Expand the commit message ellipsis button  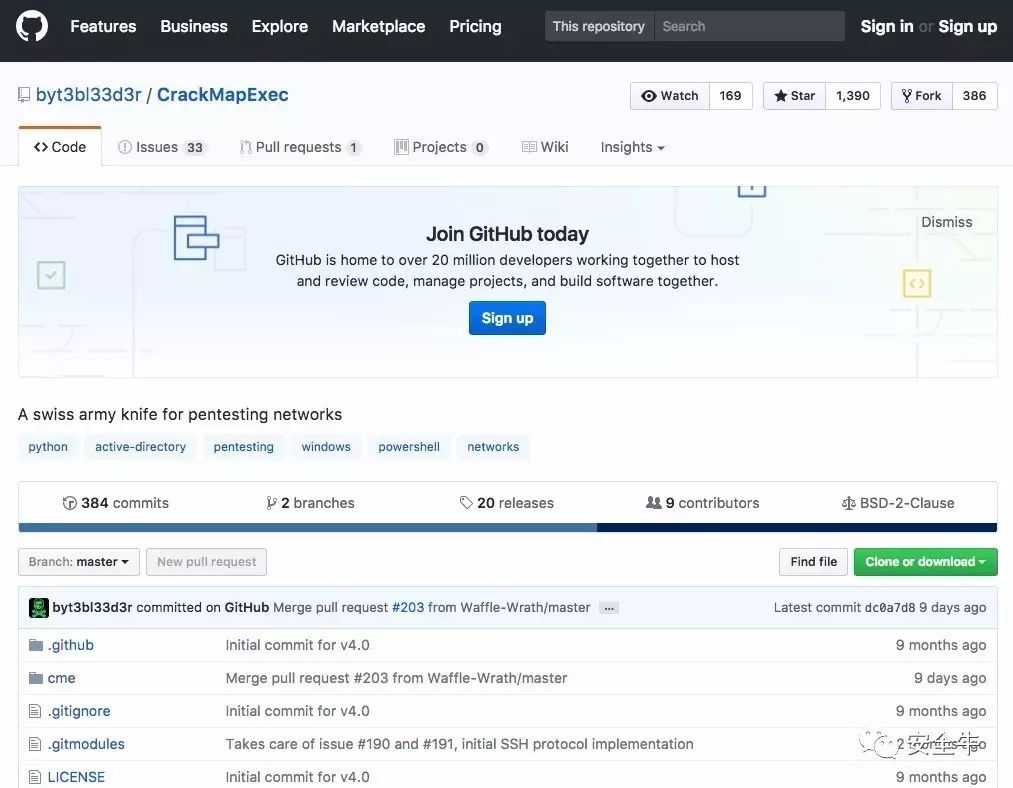click(609, 608)
